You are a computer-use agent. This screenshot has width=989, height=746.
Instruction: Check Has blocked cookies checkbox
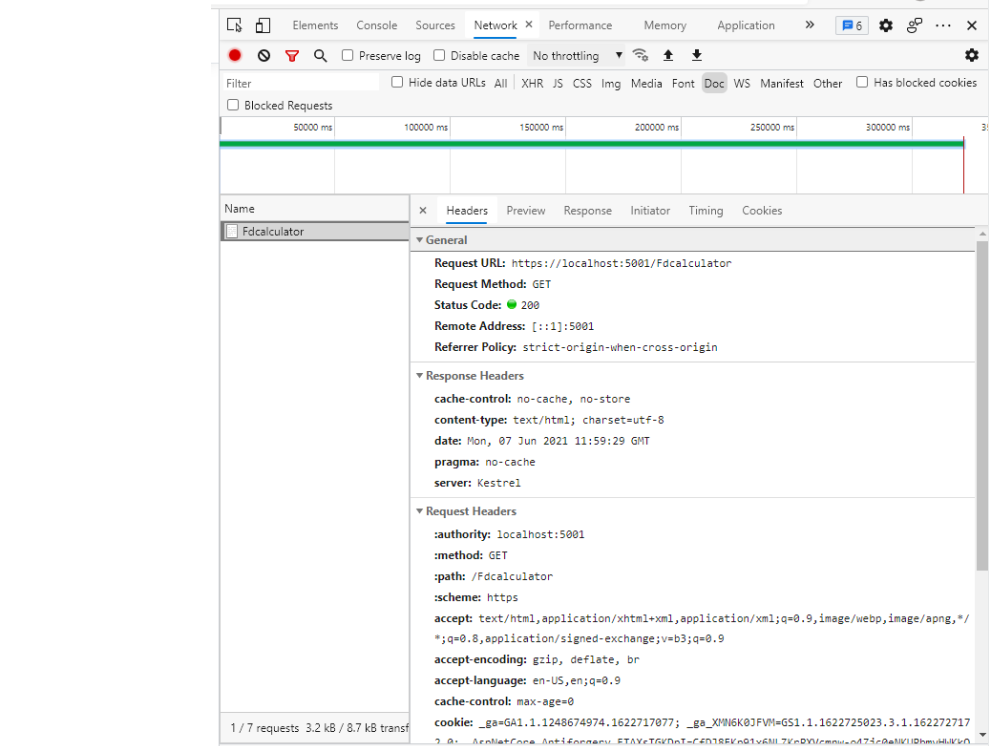click(862, 82)
